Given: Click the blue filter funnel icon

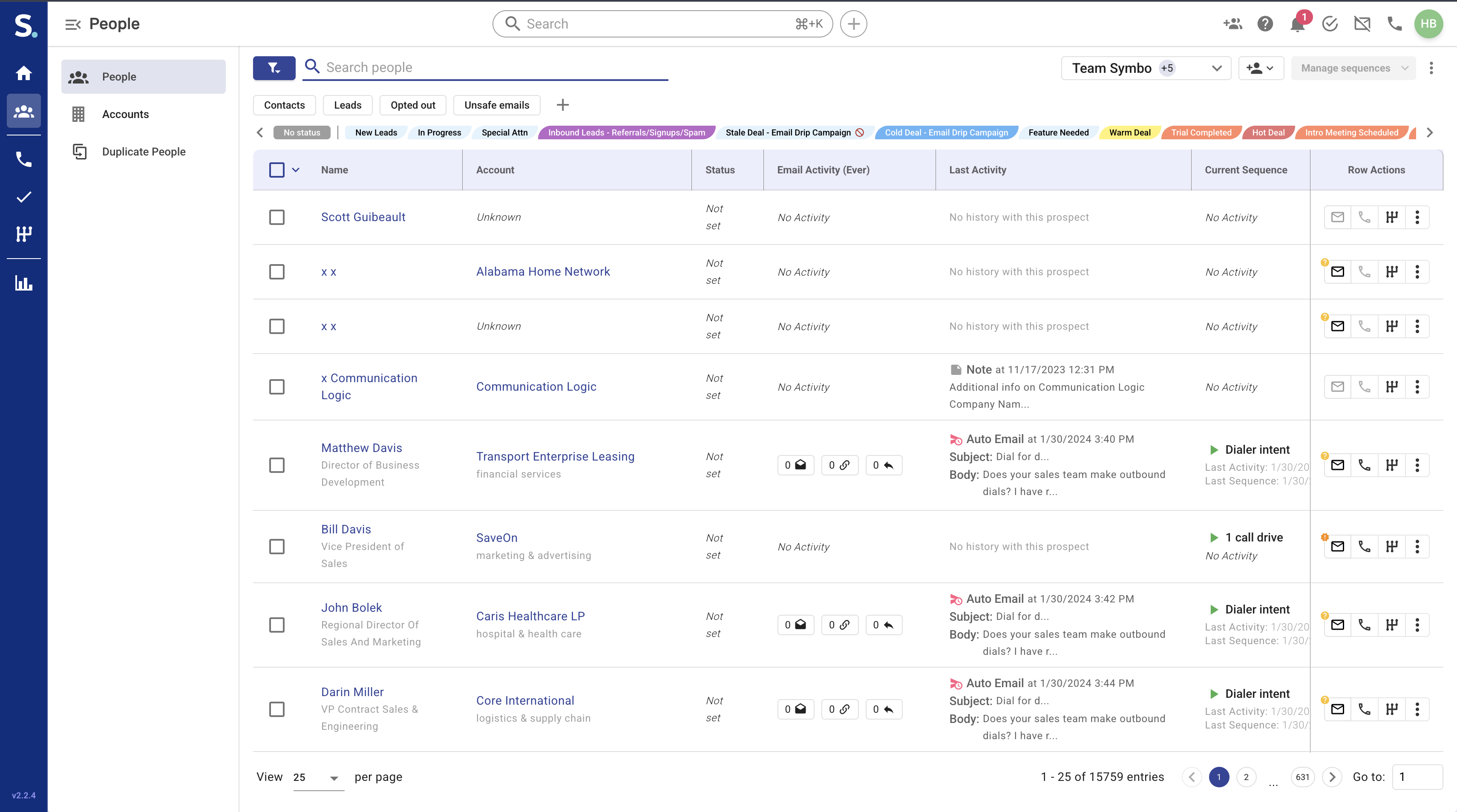Looking at the screenshot, I should coord(274,68).
